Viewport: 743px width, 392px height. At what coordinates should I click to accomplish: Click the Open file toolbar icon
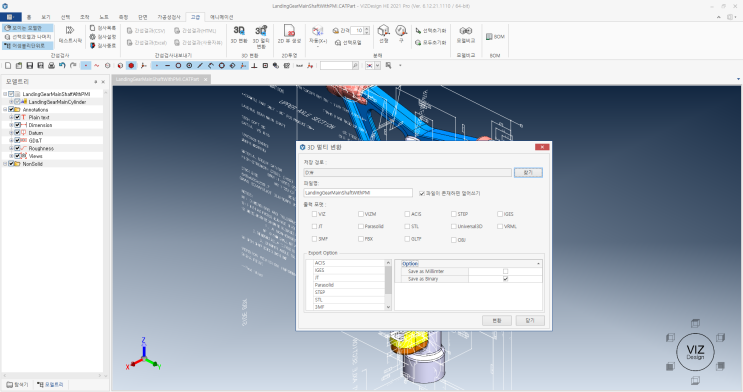point(18,65)
